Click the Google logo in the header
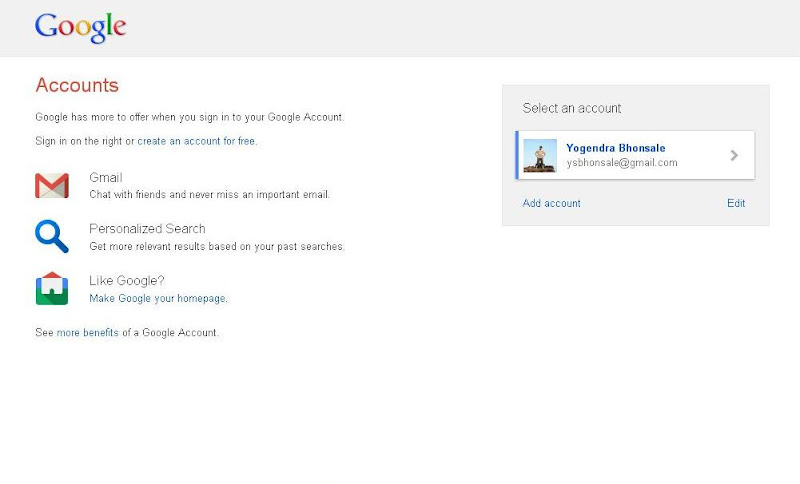The height and width of the screenshot is (484, 800). (80, 27)
